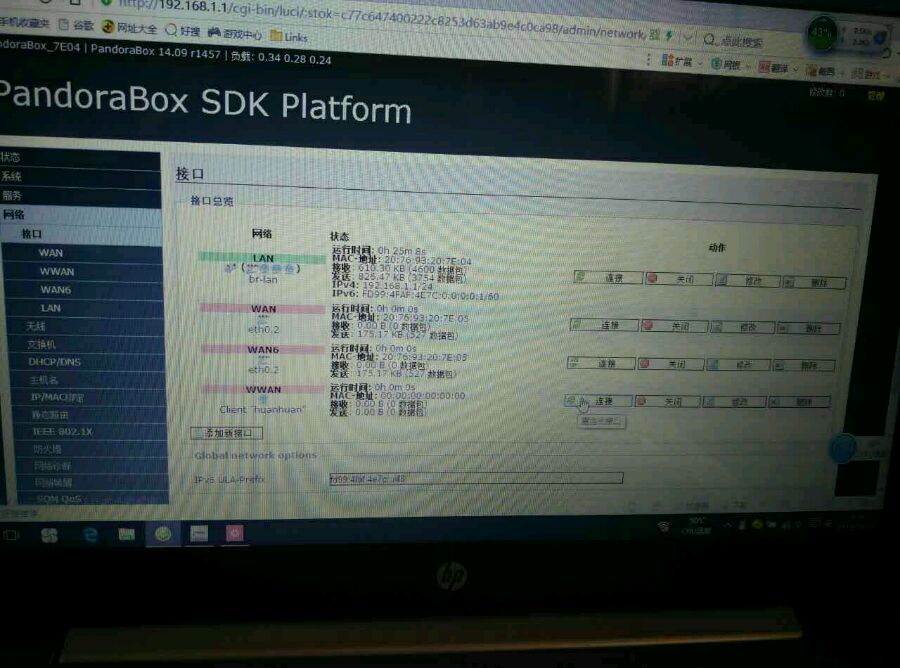Click Stop (关闭) button in WAN row
900x668 pixels.
[674, 326]
